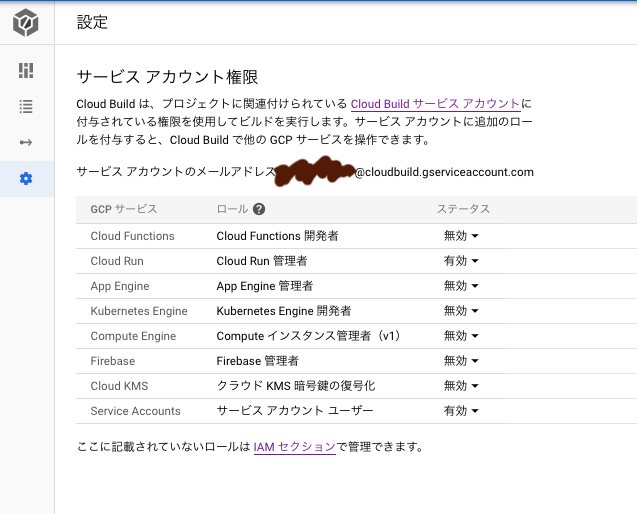Open the Dashboard sidebar icon
This screenshot has width=637, height=514.
(26, 70)
